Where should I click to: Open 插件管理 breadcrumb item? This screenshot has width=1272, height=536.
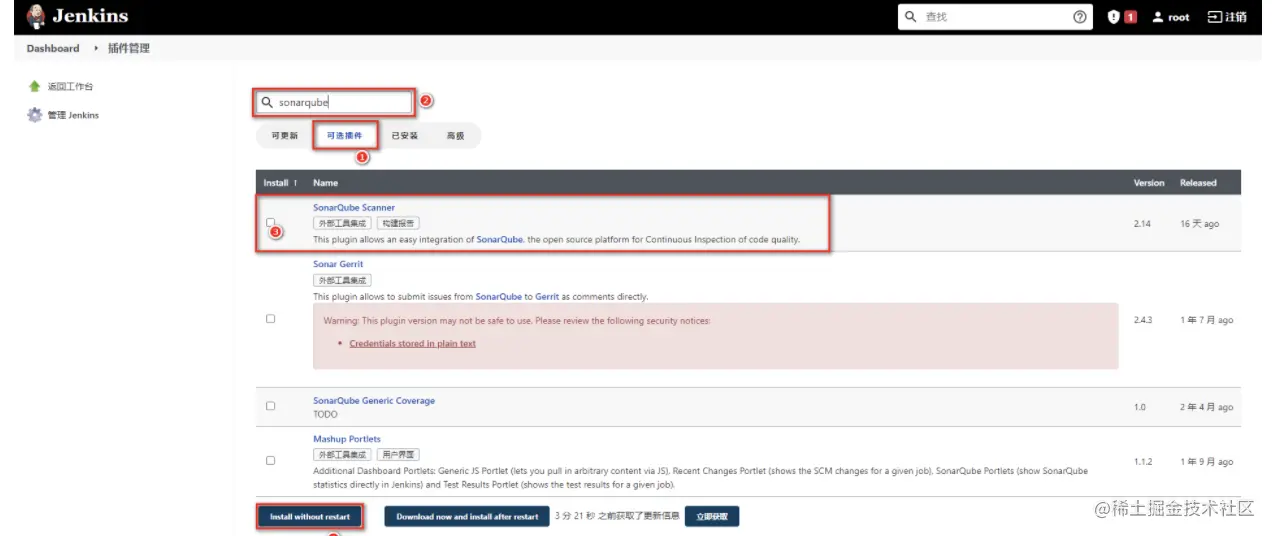tap(129, 48)
